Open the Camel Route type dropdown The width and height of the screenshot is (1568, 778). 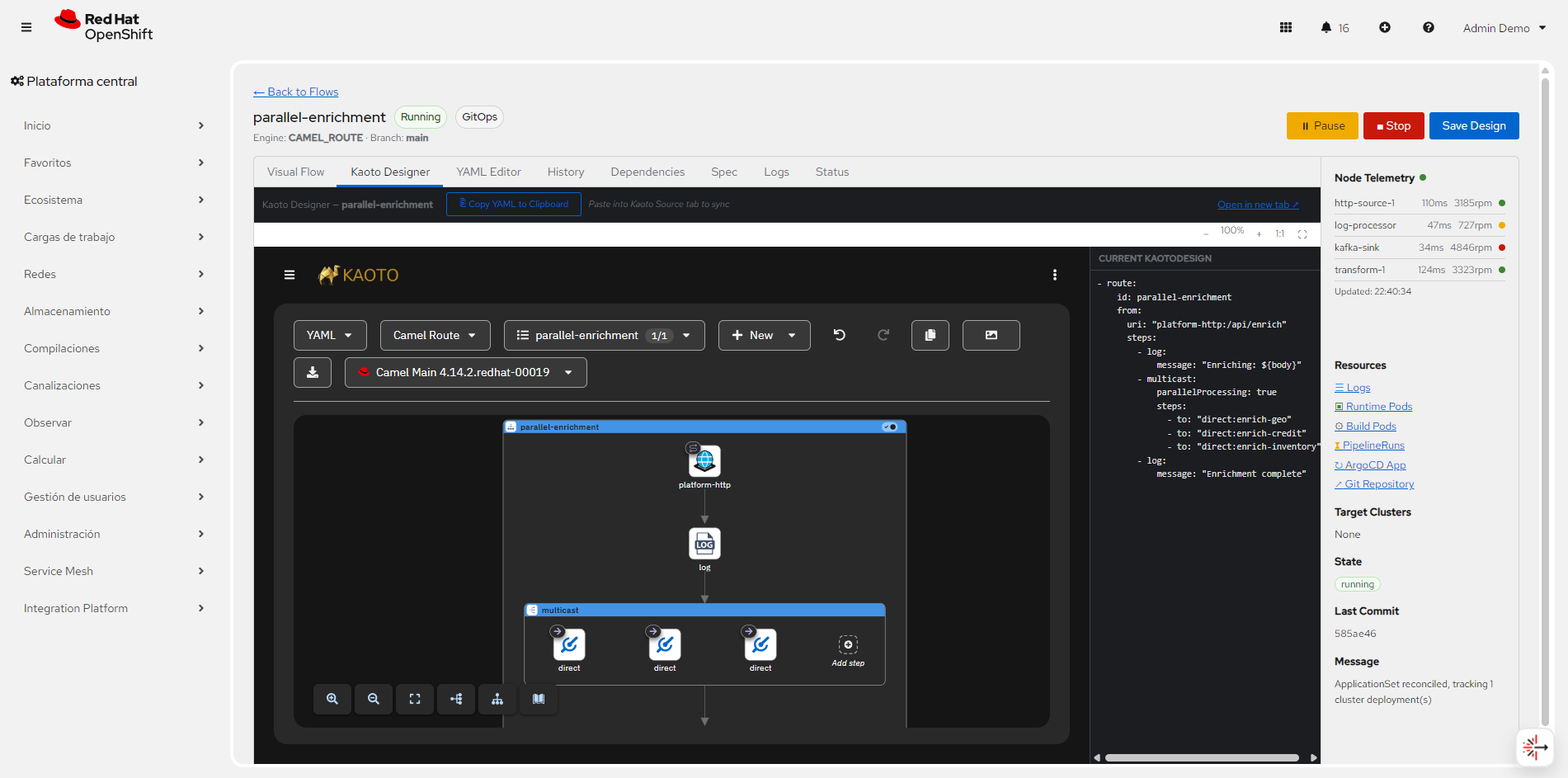[x=436, y=335]
